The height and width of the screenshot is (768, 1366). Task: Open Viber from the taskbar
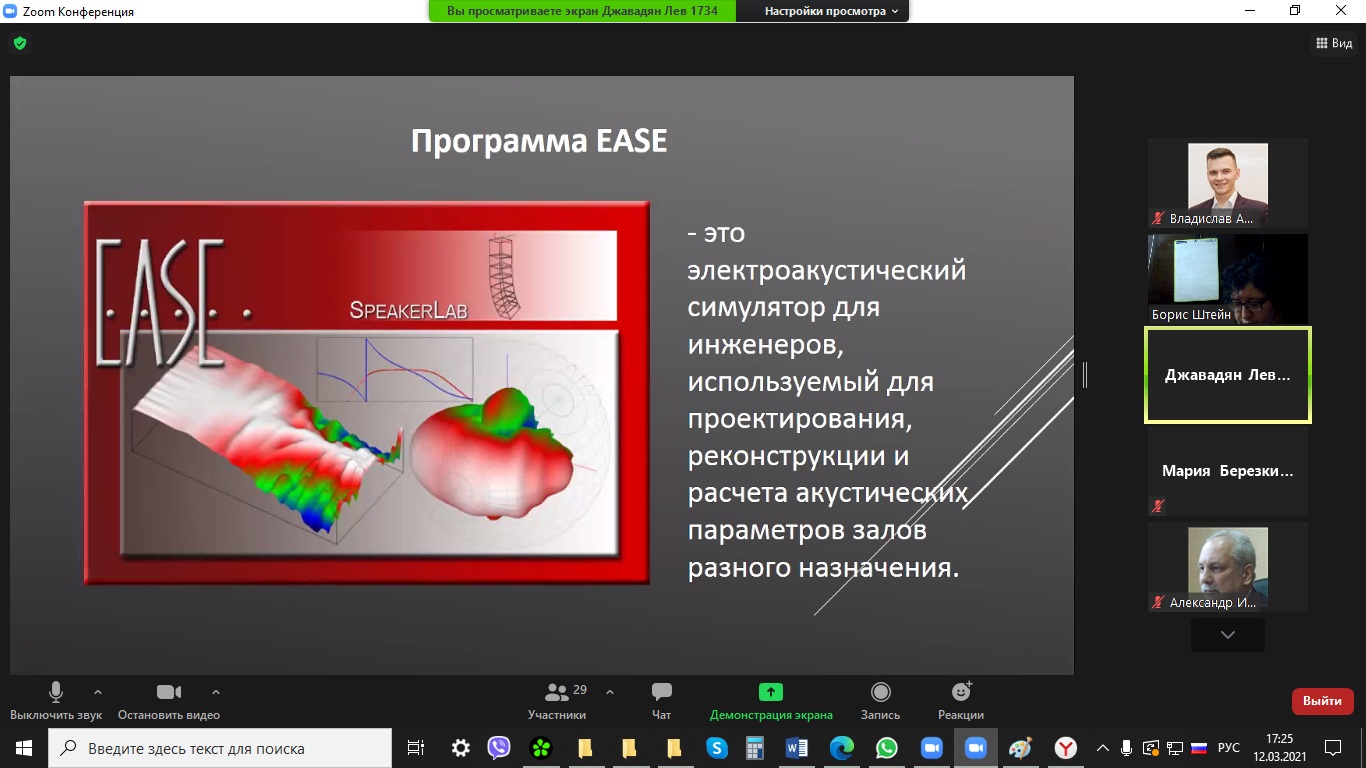(499, 748)
